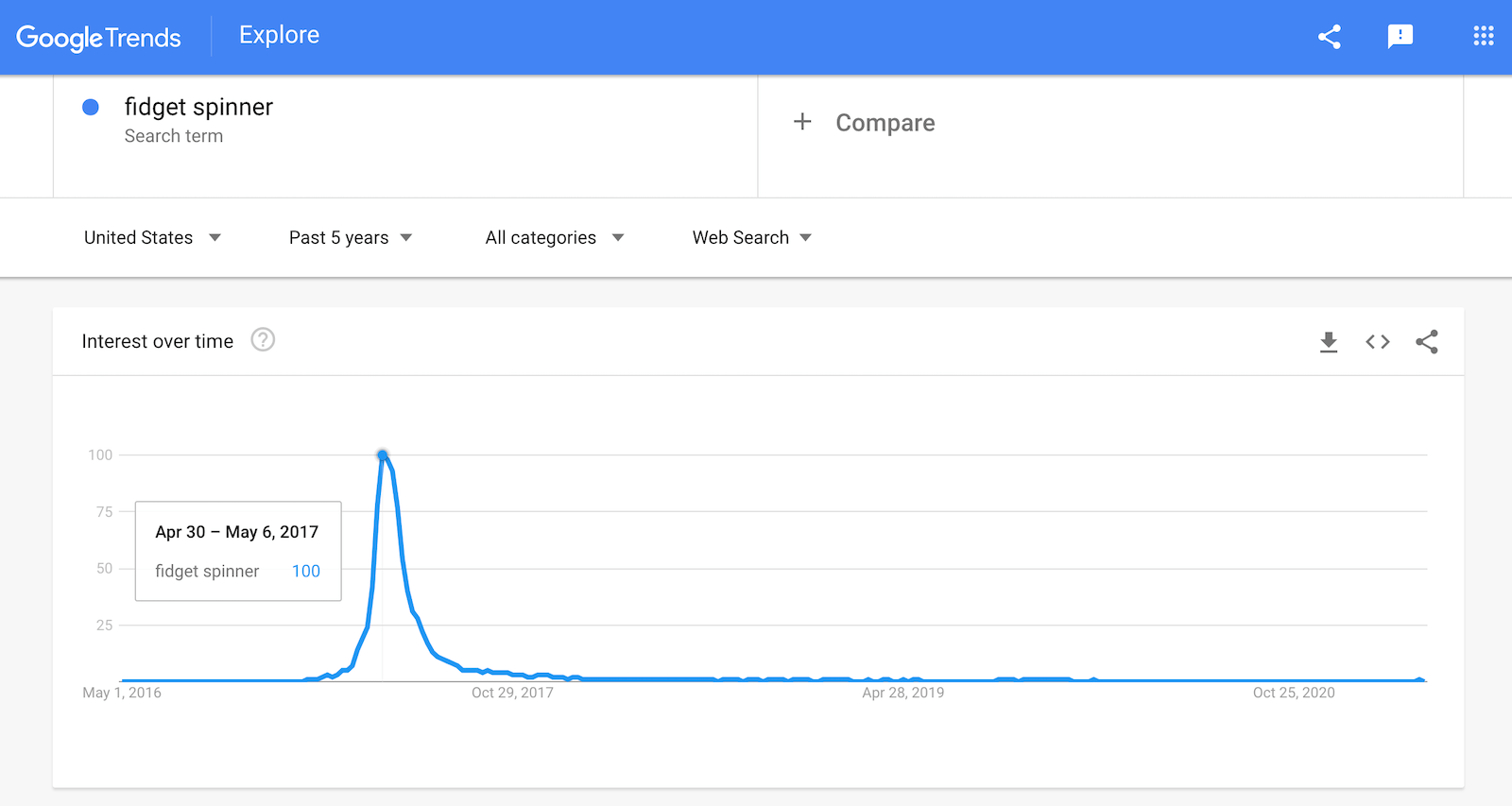
Task: Click the peak point on the chart
Action: (383, 455)
